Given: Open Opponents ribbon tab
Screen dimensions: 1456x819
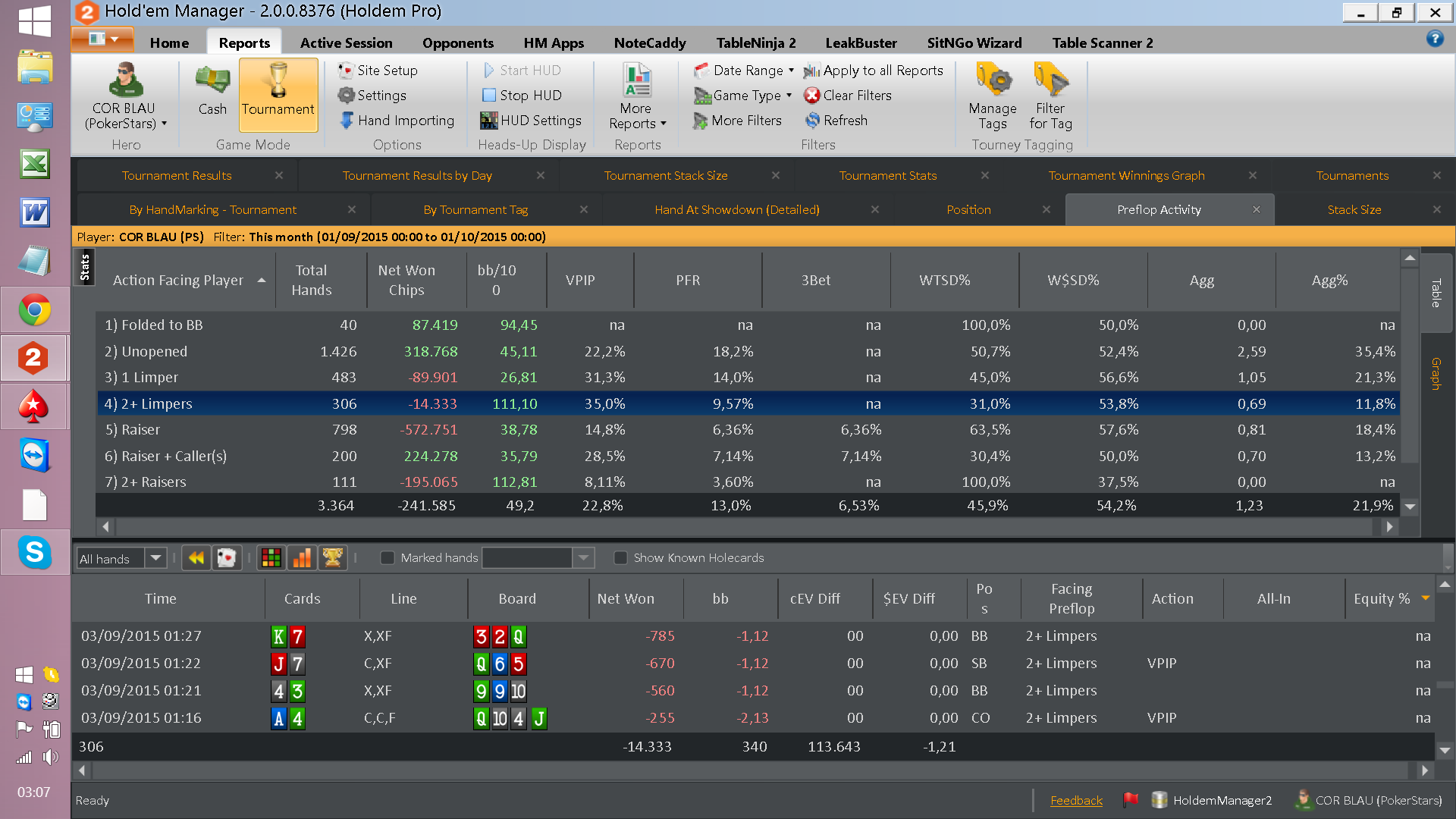Looking at the screenshot, I should pos(457,43).
